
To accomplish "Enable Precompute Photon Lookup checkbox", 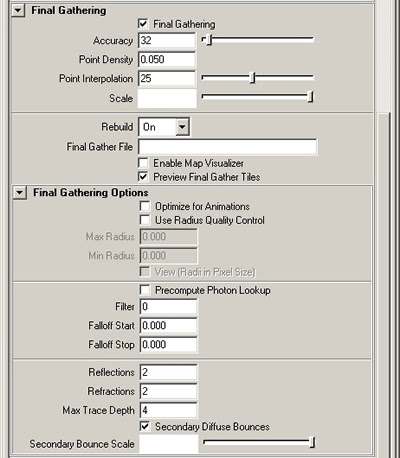I will 145,290.
